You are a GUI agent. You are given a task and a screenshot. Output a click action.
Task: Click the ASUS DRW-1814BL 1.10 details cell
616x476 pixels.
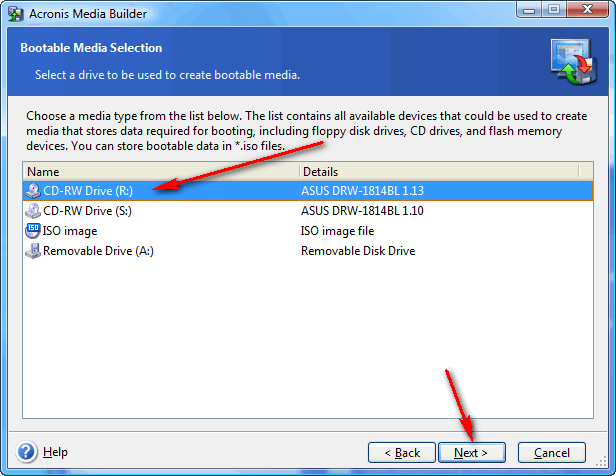[x=362, y=211]
